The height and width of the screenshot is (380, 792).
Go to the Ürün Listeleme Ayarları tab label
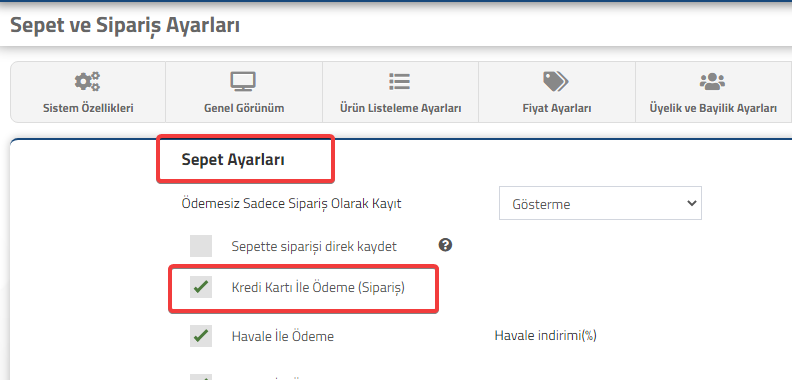coord(401,108)
